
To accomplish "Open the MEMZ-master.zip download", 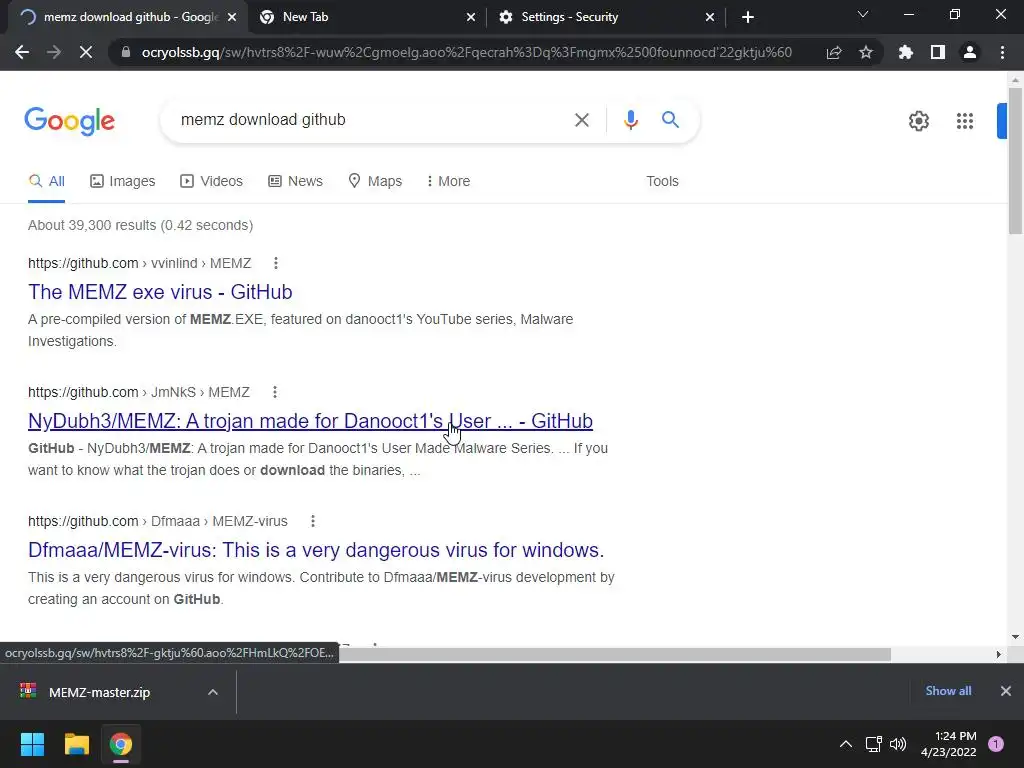I will click(99, 692).
